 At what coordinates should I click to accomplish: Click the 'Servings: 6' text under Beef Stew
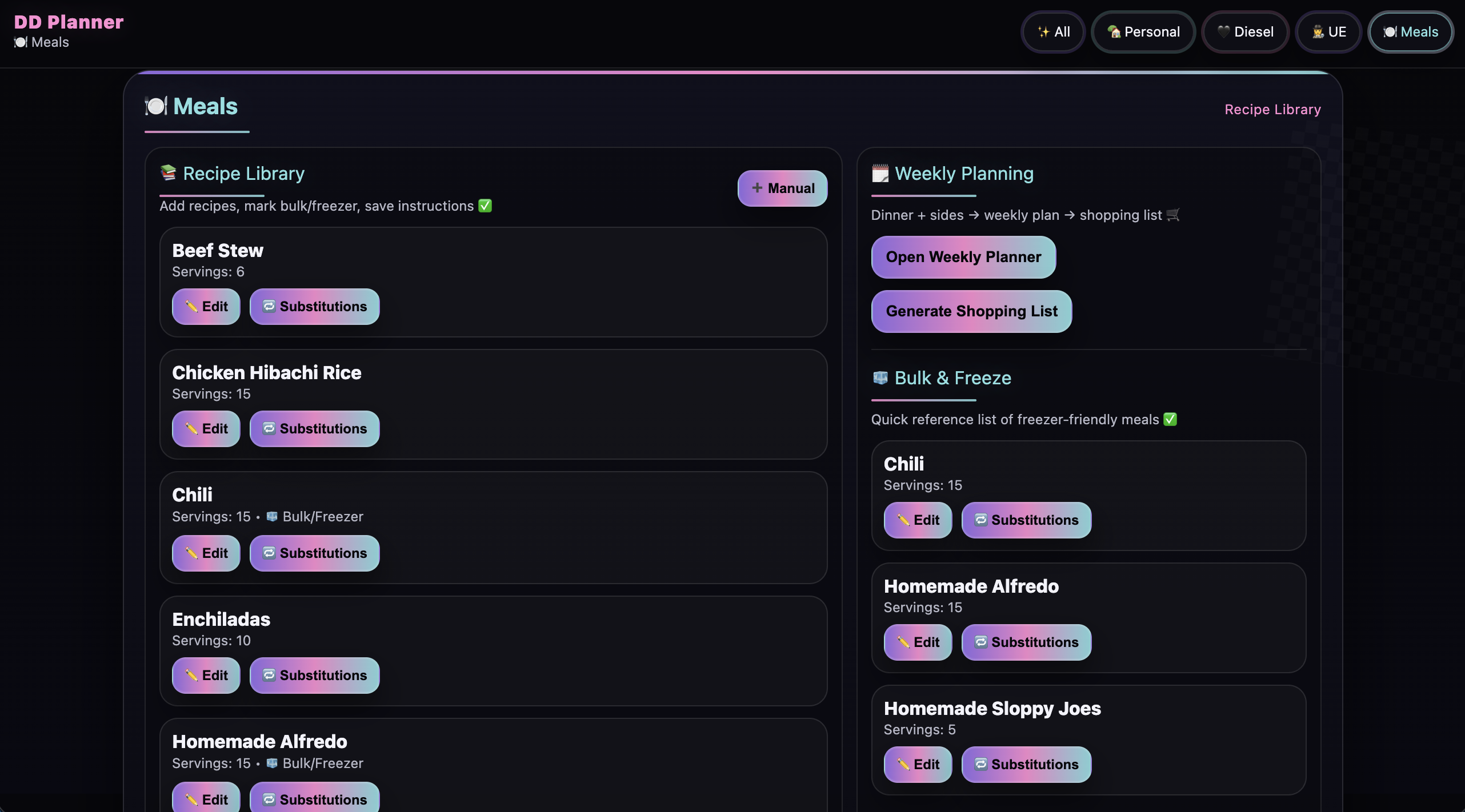pos(208,272)
